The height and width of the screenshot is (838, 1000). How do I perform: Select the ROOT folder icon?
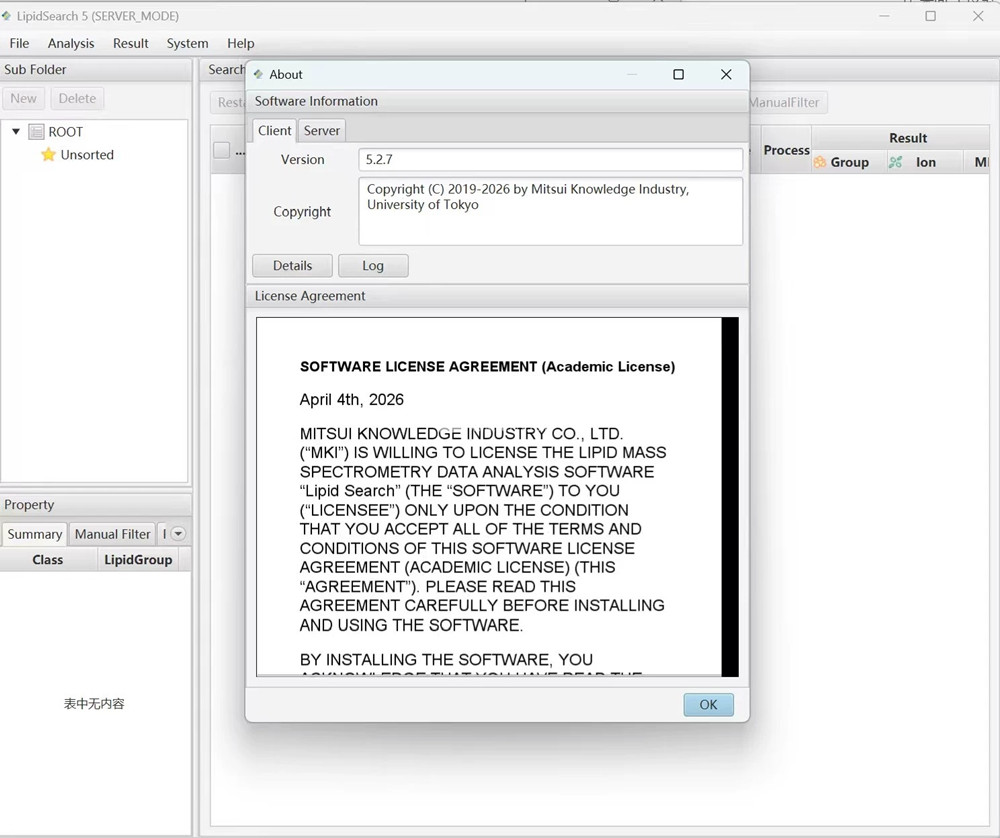point(36,132)
